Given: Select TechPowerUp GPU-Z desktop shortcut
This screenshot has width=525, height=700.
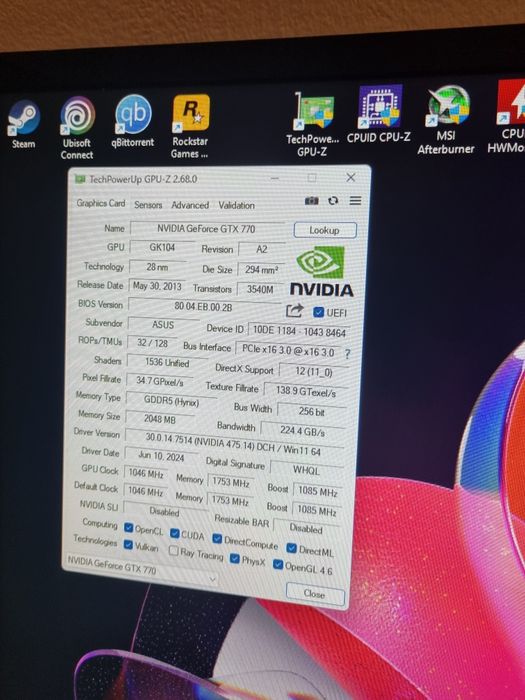Looking at the screenshot, I should click(x=312, y=124).
